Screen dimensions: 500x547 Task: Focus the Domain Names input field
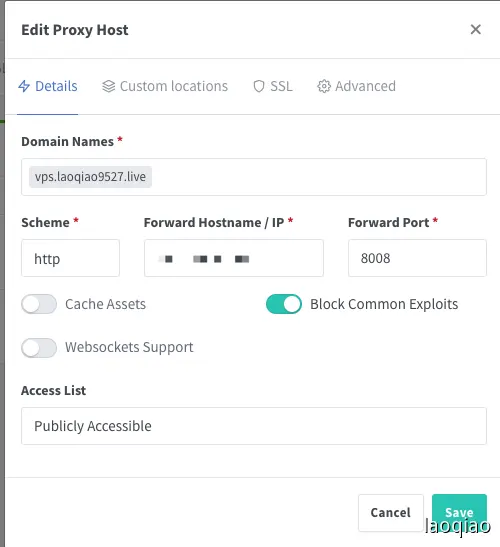point(254,177)
